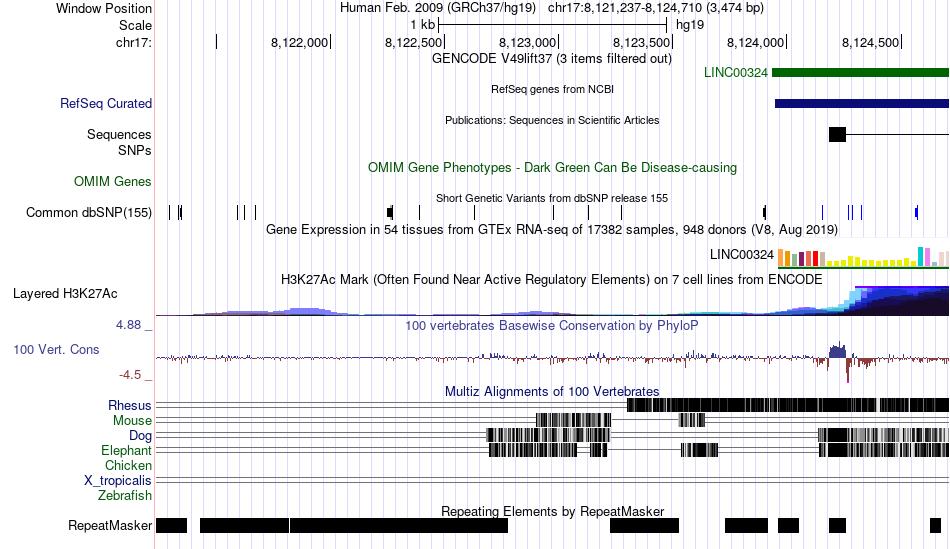Select the Dog alignment row label
Image resolution: width=950 pixels, height=549 pixels.
pos(140,436)
